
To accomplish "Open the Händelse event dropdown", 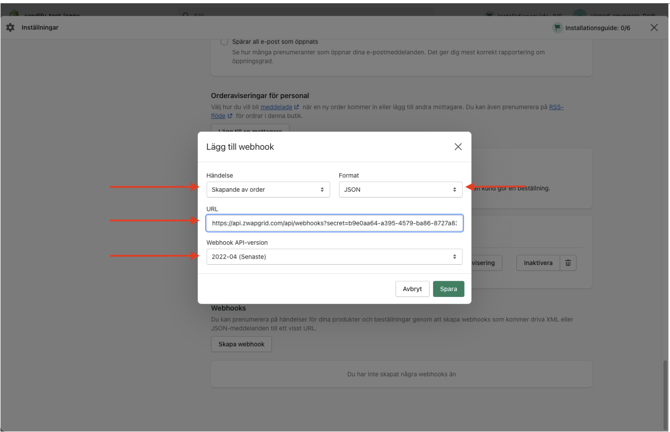I will coord(267,189).
